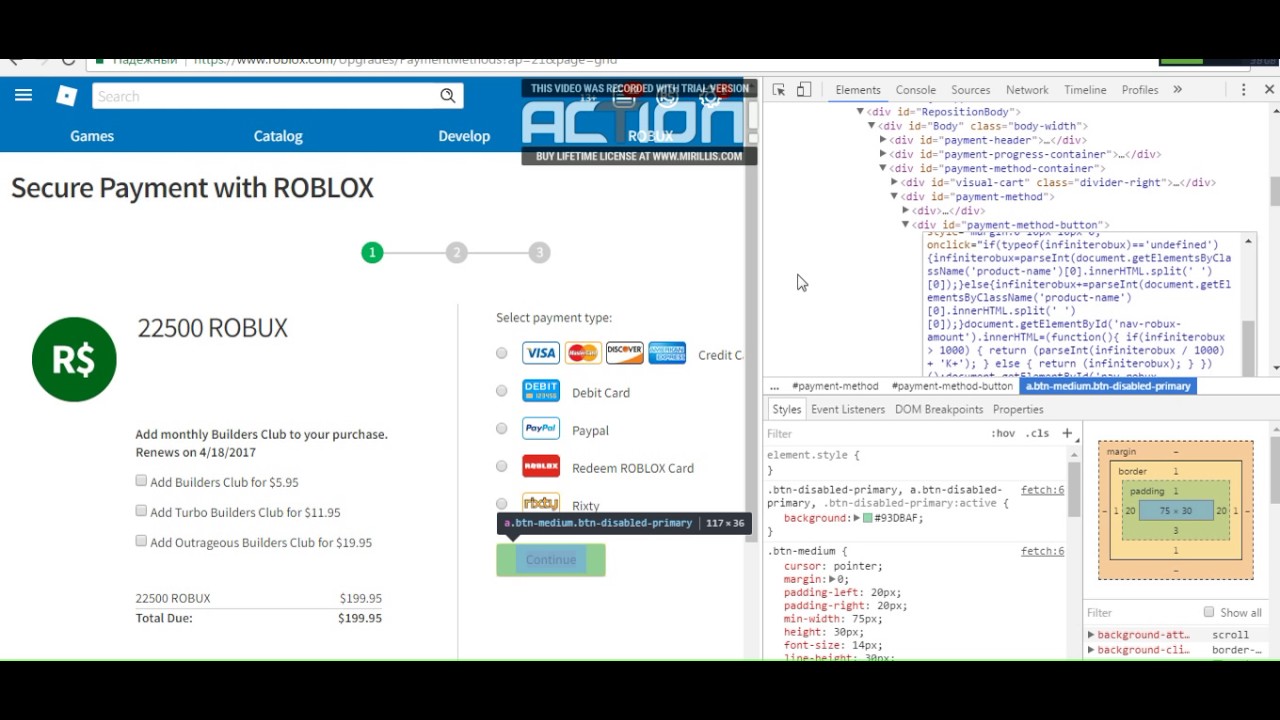This screenshot has width=1280, height=720.
Task: Open the DOM Breakpoints tab
Action: tap(939, 409)
